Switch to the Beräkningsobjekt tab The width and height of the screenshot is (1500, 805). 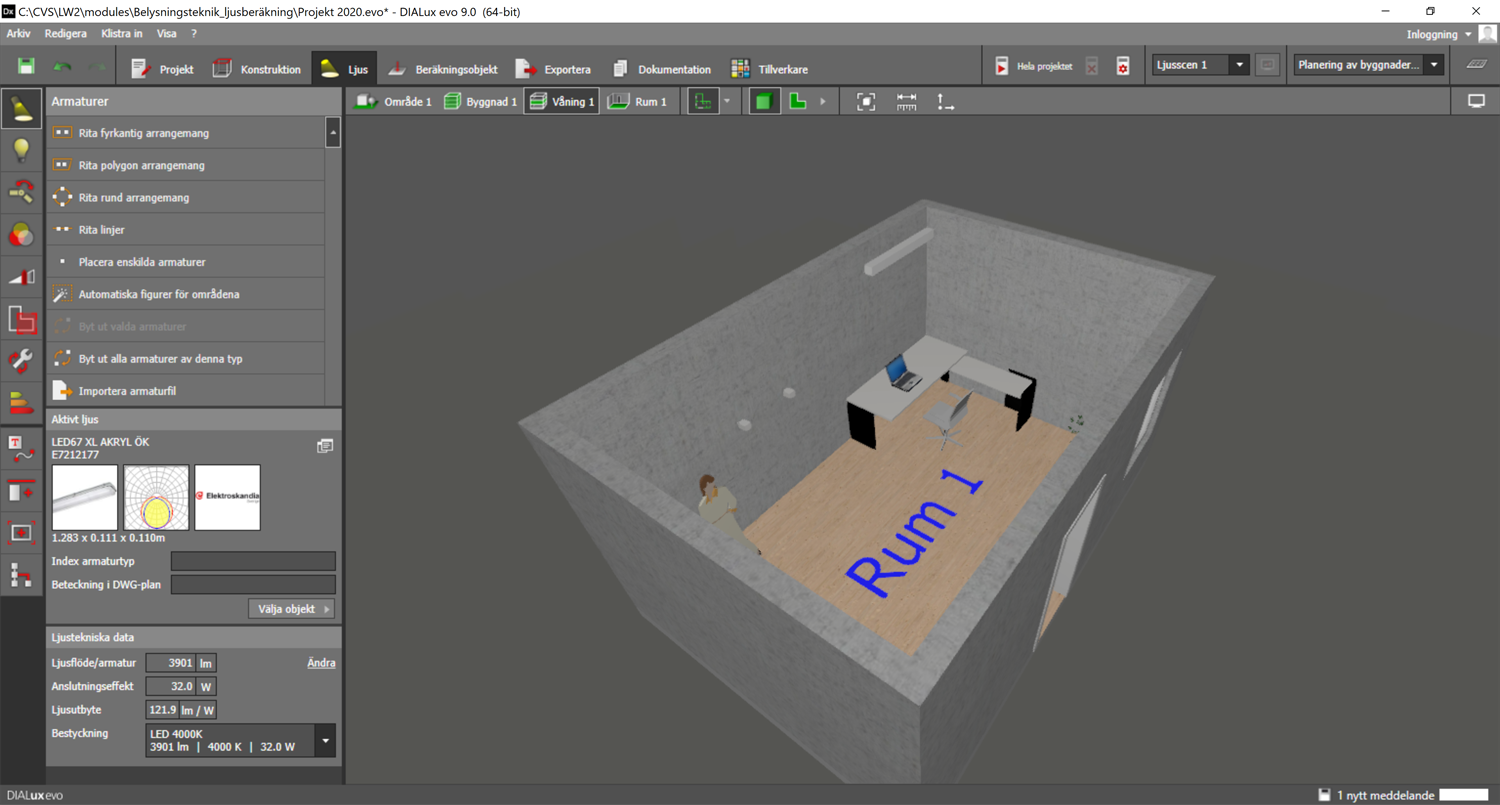pos(443,69)
